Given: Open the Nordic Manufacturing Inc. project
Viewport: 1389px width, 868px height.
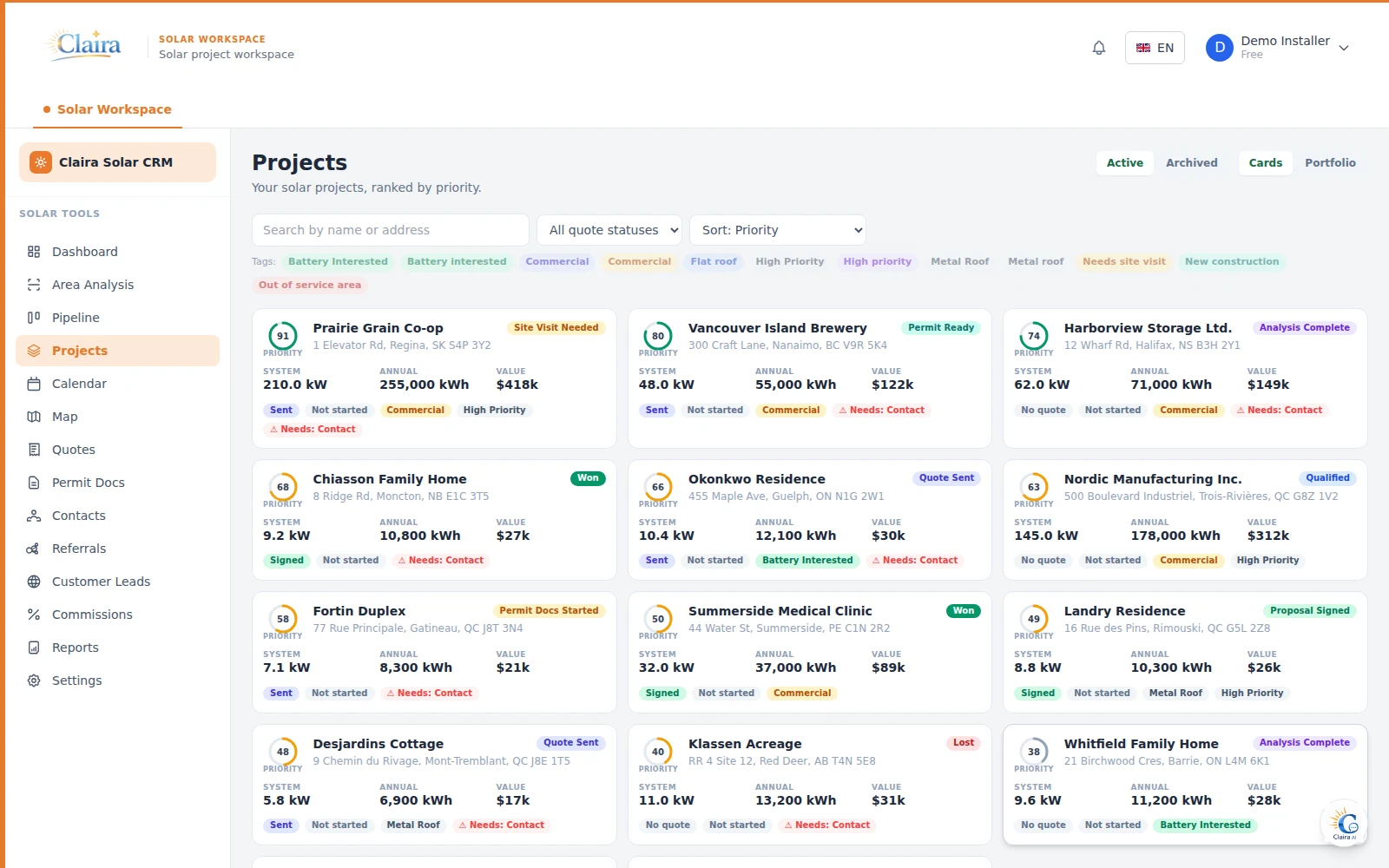Looking at the screenshot, I should [x=1185, y=520].
